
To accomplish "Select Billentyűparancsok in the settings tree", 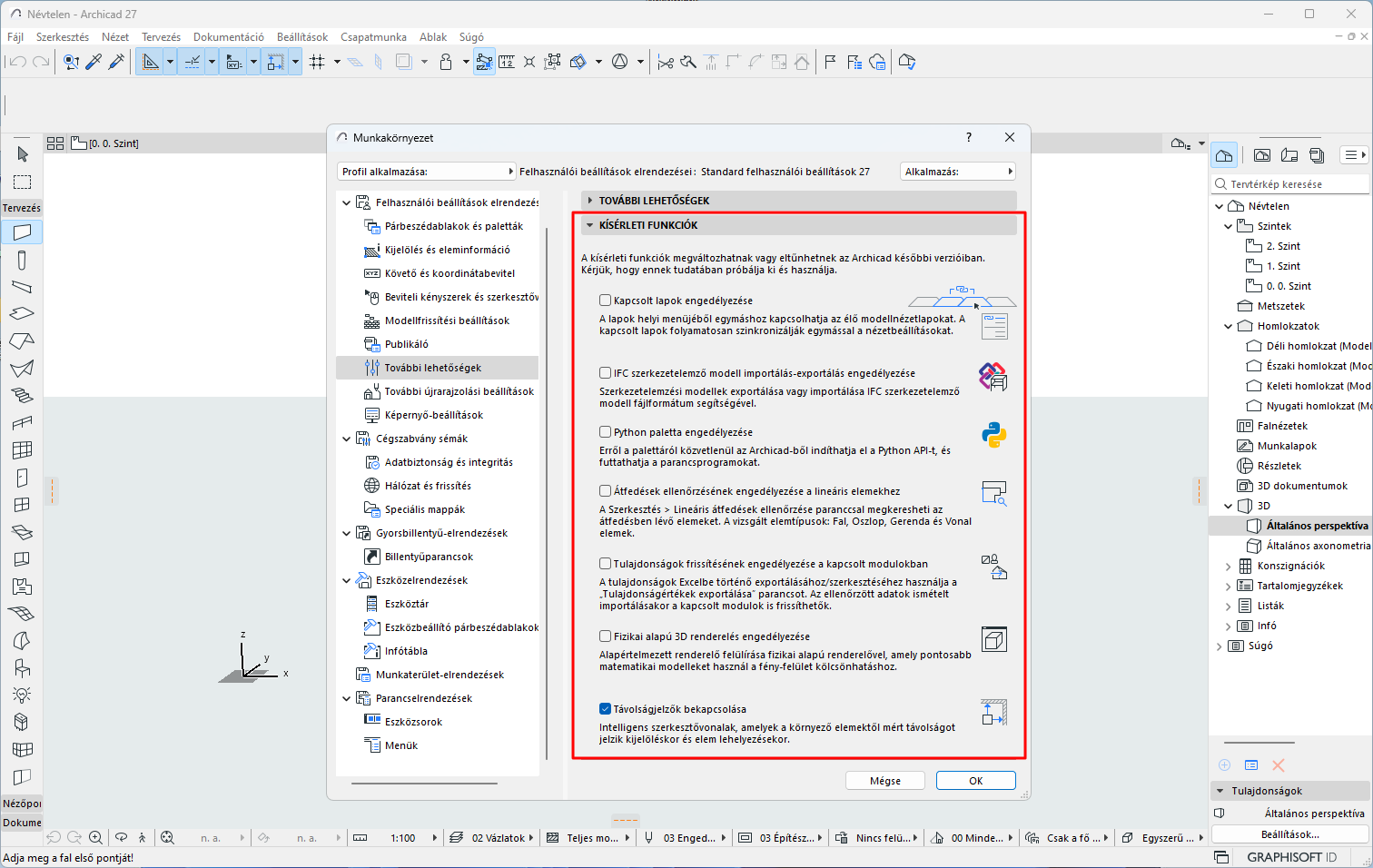I will tap(429, 557).
